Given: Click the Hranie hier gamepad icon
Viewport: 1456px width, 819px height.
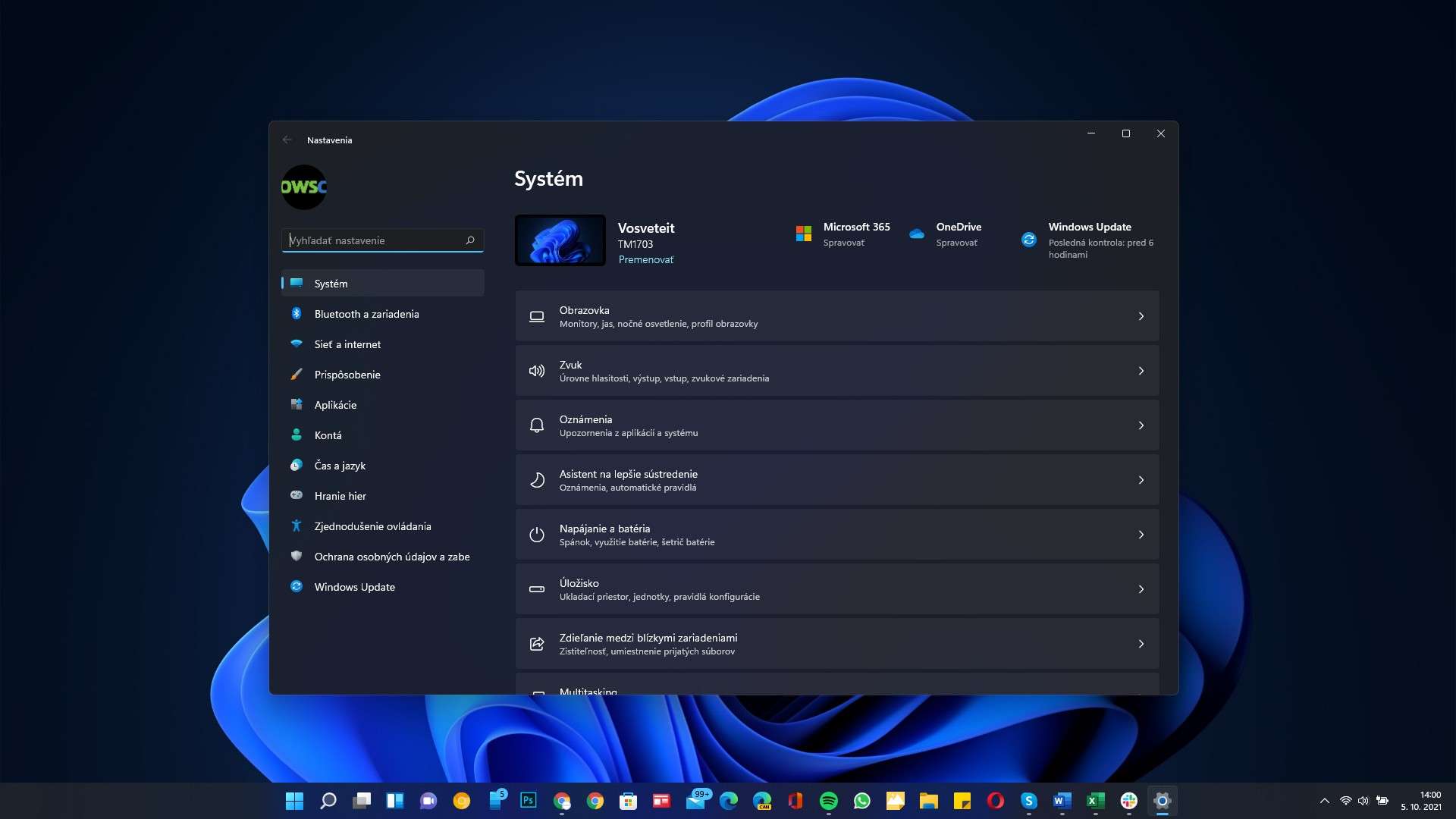Looking at the screenshot, I should [297, 496].
